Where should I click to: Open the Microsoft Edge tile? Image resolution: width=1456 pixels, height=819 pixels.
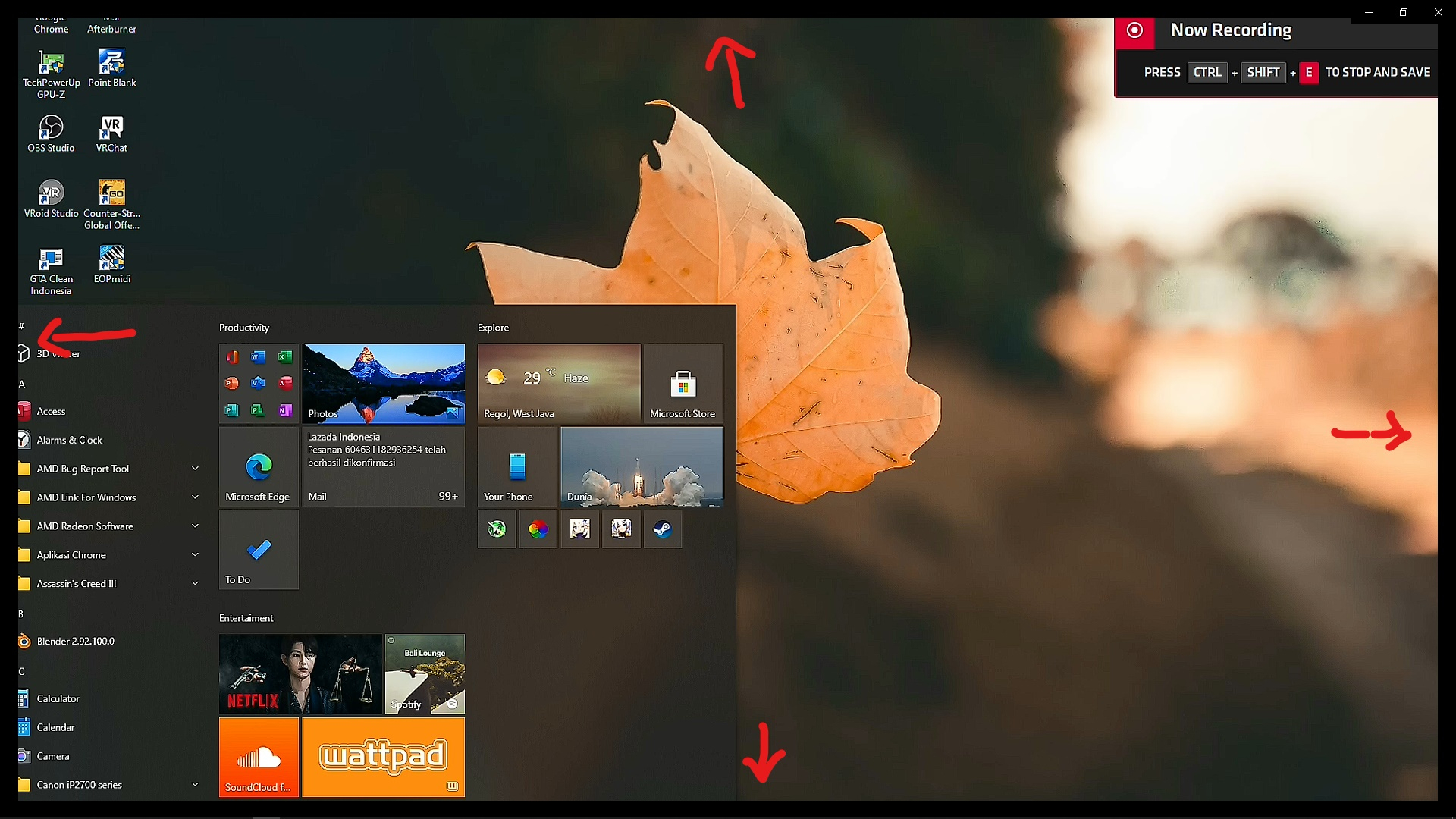pyautogui.click(x=259, y=466)
